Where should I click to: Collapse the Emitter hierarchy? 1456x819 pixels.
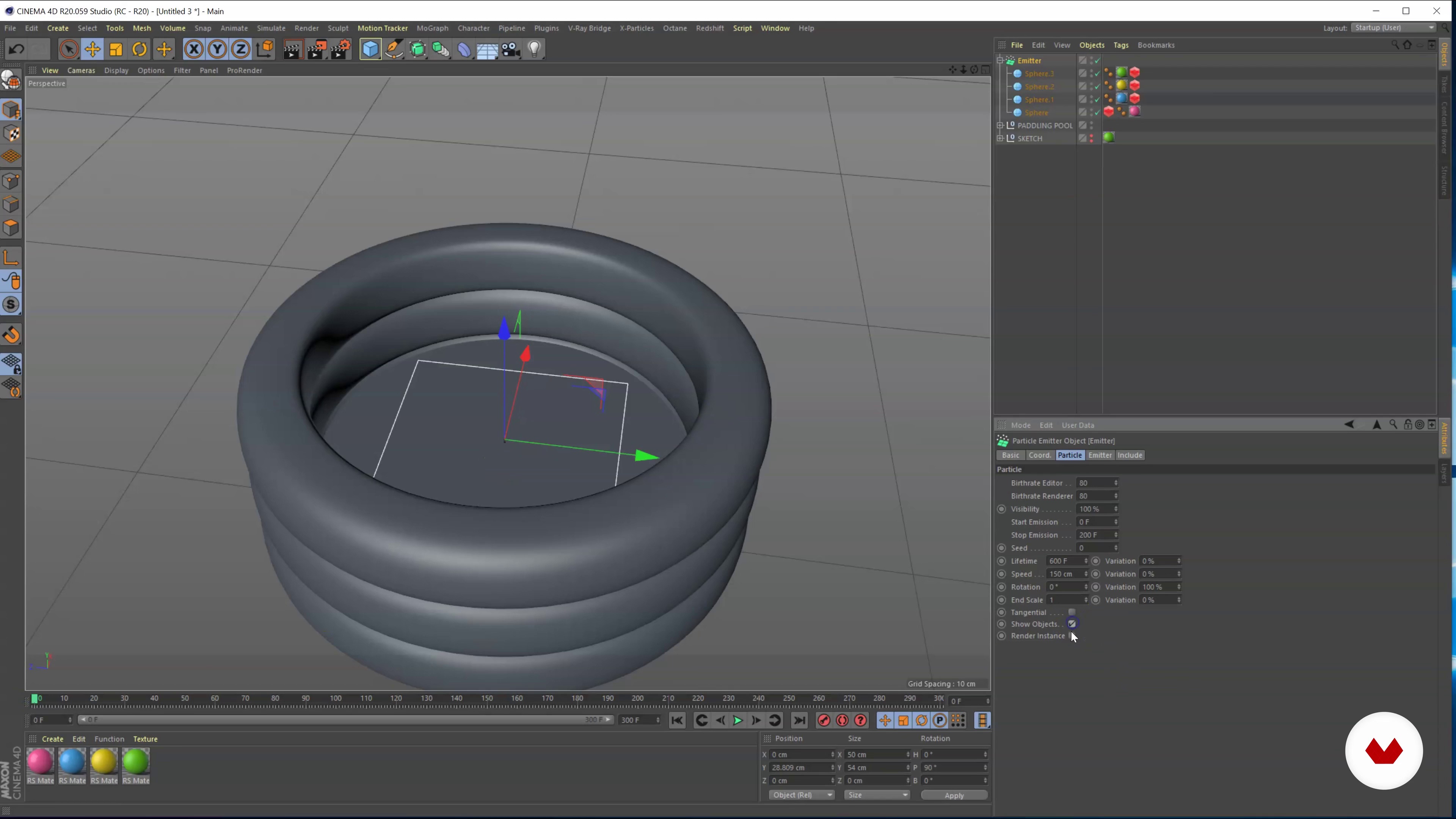coord(1000,61)
